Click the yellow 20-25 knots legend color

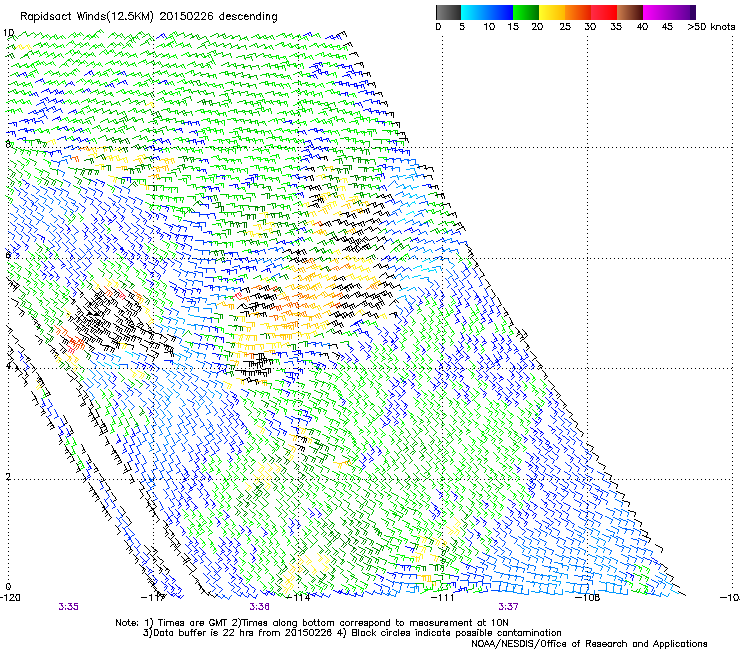coord(552,12)
